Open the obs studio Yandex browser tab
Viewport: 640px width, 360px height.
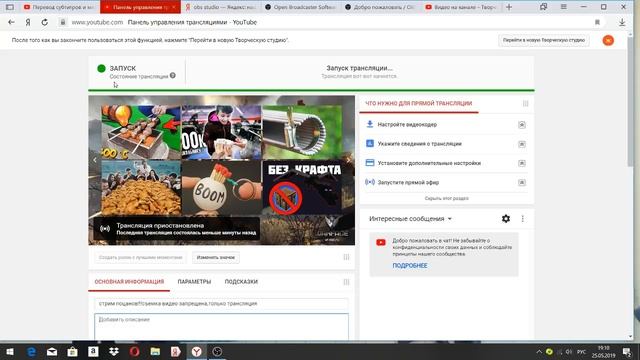click(x=221, y=7)
